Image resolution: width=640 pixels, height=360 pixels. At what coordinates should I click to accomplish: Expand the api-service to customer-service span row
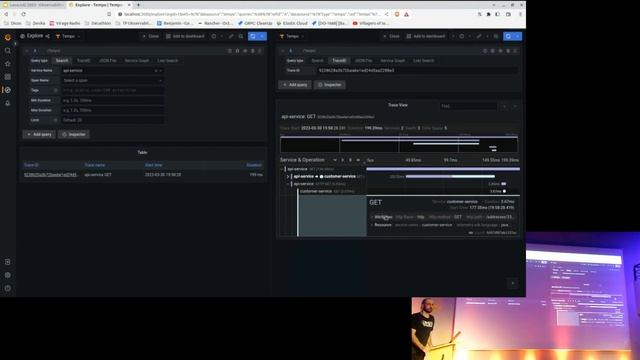pos(288,176)
